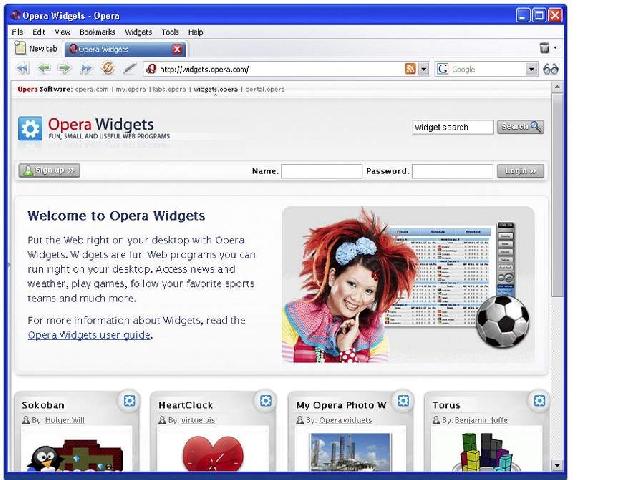Open the File menu
Viewport: 640px width, 480px height.
point(18,32)
